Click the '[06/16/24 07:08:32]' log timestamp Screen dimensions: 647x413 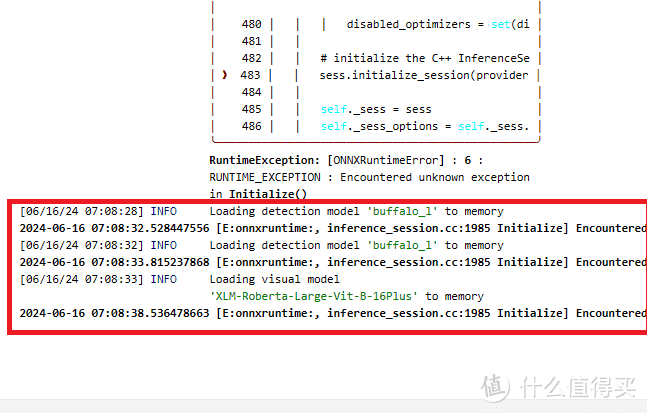pyautogui.click(x=82, y=245)
